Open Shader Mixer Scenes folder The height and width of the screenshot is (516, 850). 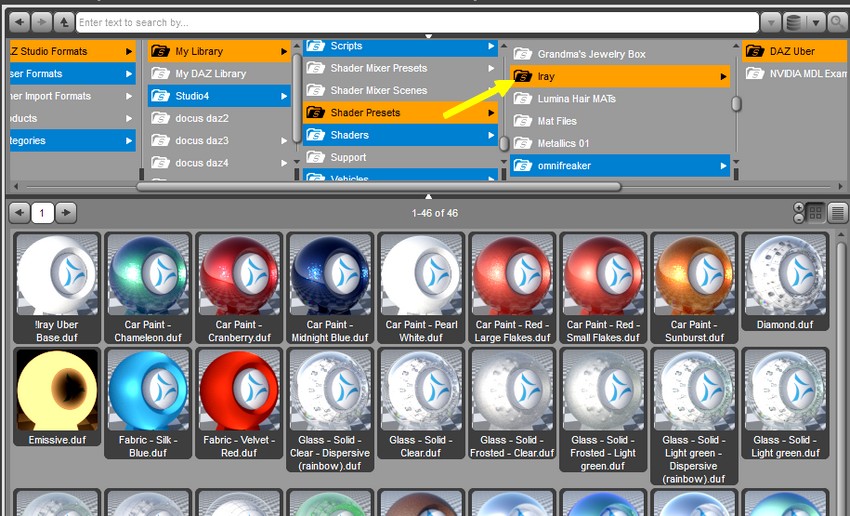coord(400,90)
